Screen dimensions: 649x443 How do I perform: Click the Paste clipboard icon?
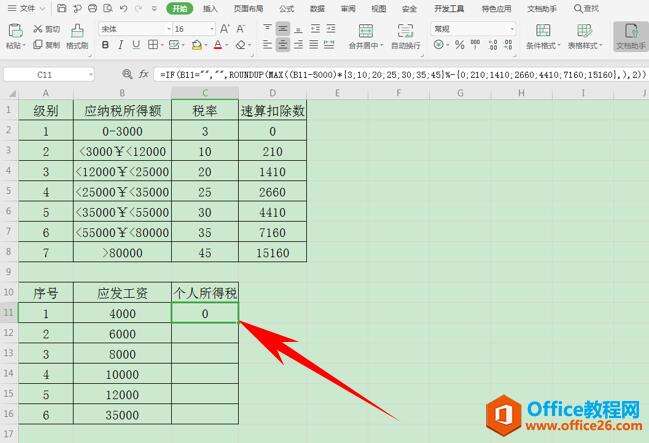15,31
